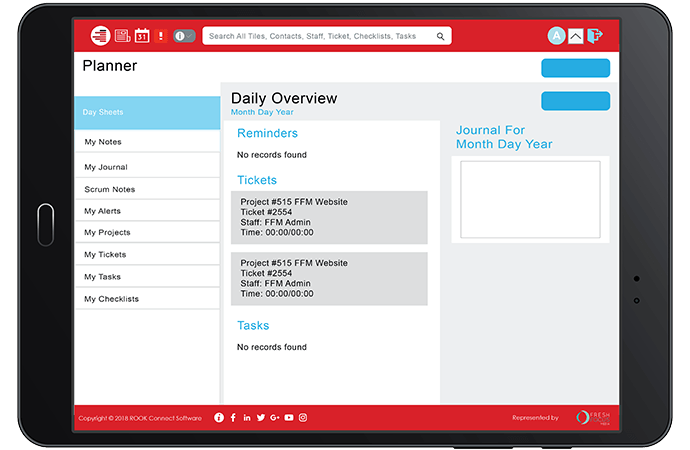Click the logout door icon
The image size is (690, 450).
pyautogui.click(x=595, y=36)
